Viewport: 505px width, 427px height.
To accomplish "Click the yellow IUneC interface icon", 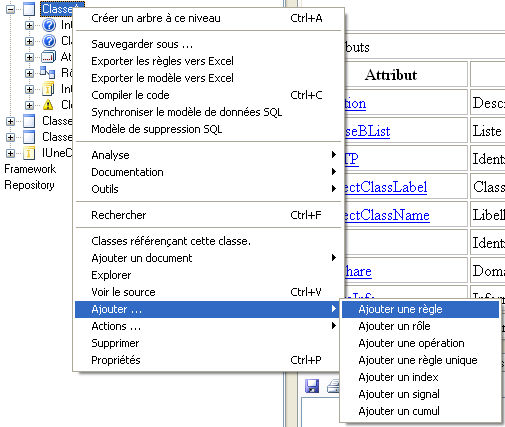I will coord(29,153).
